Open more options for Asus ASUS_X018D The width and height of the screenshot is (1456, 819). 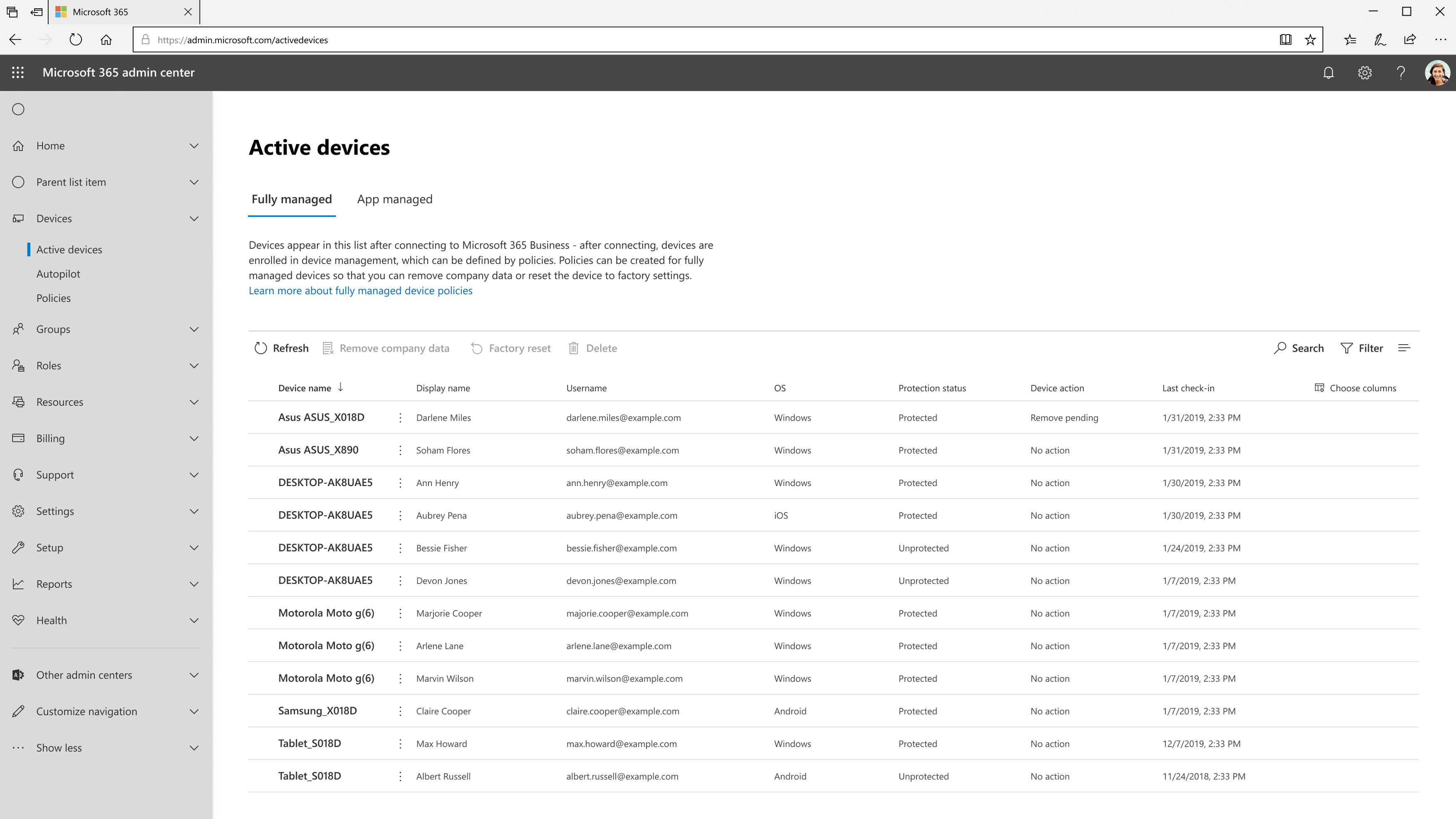(x=400, y=417)
